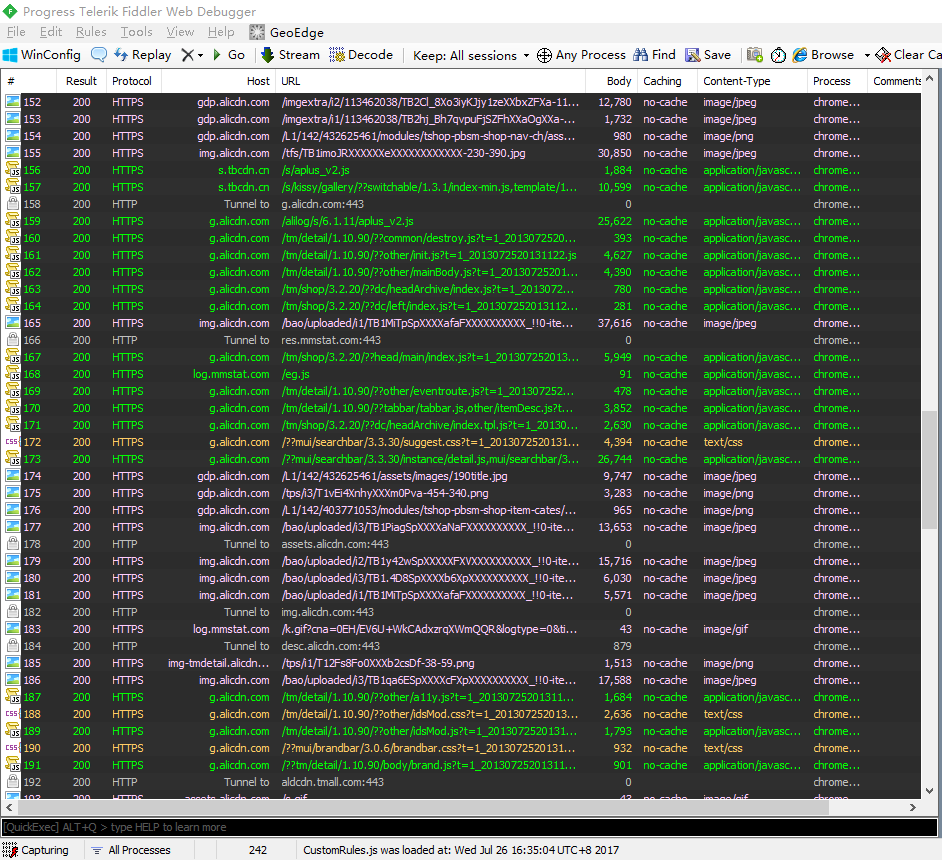Select body size 37,616 cell
The width and height of the screenshot is (942, 860).
click(x=615, y=323)
